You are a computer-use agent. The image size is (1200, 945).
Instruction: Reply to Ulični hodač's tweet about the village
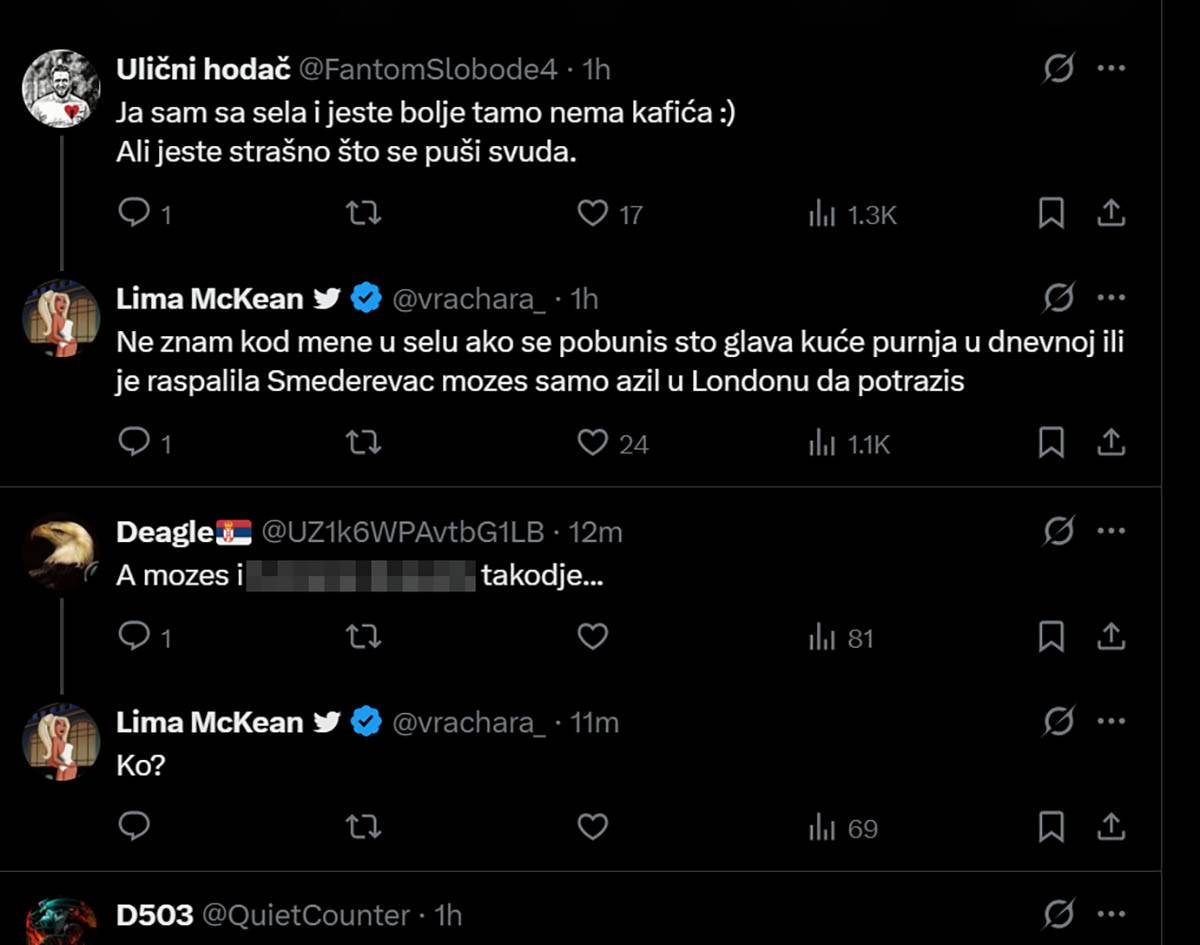[x=135, y=212]
